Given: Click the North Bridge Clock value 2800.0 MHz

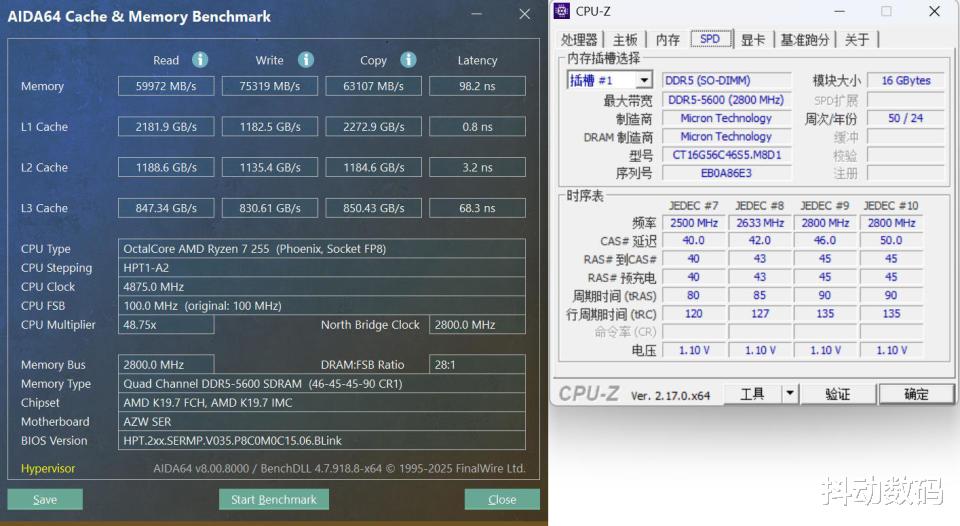Looking at the screenshot, I should pyautogui.click(x=477, y=325).
